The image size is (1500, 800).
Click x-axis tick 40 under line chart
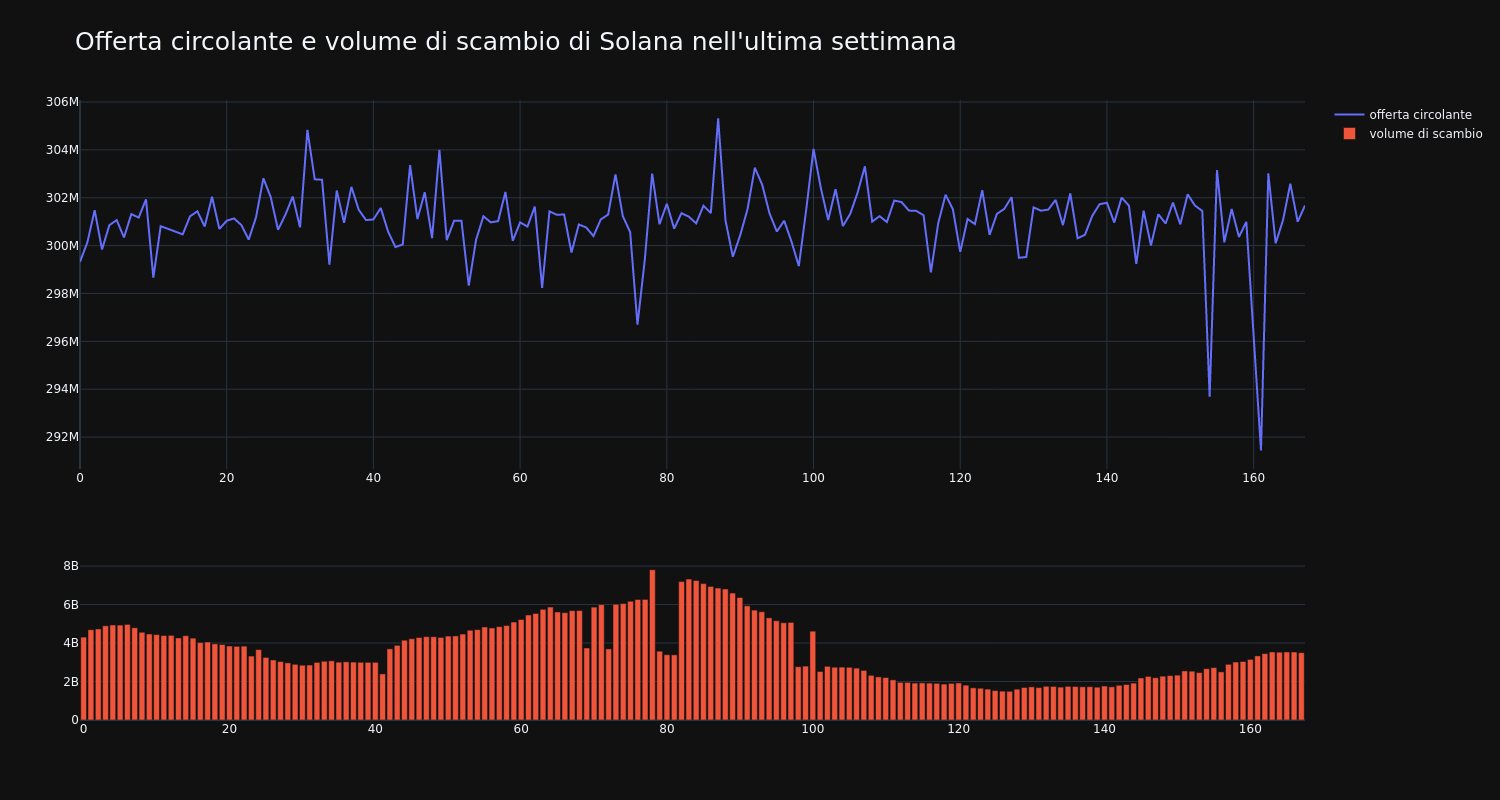click(373, 478)
